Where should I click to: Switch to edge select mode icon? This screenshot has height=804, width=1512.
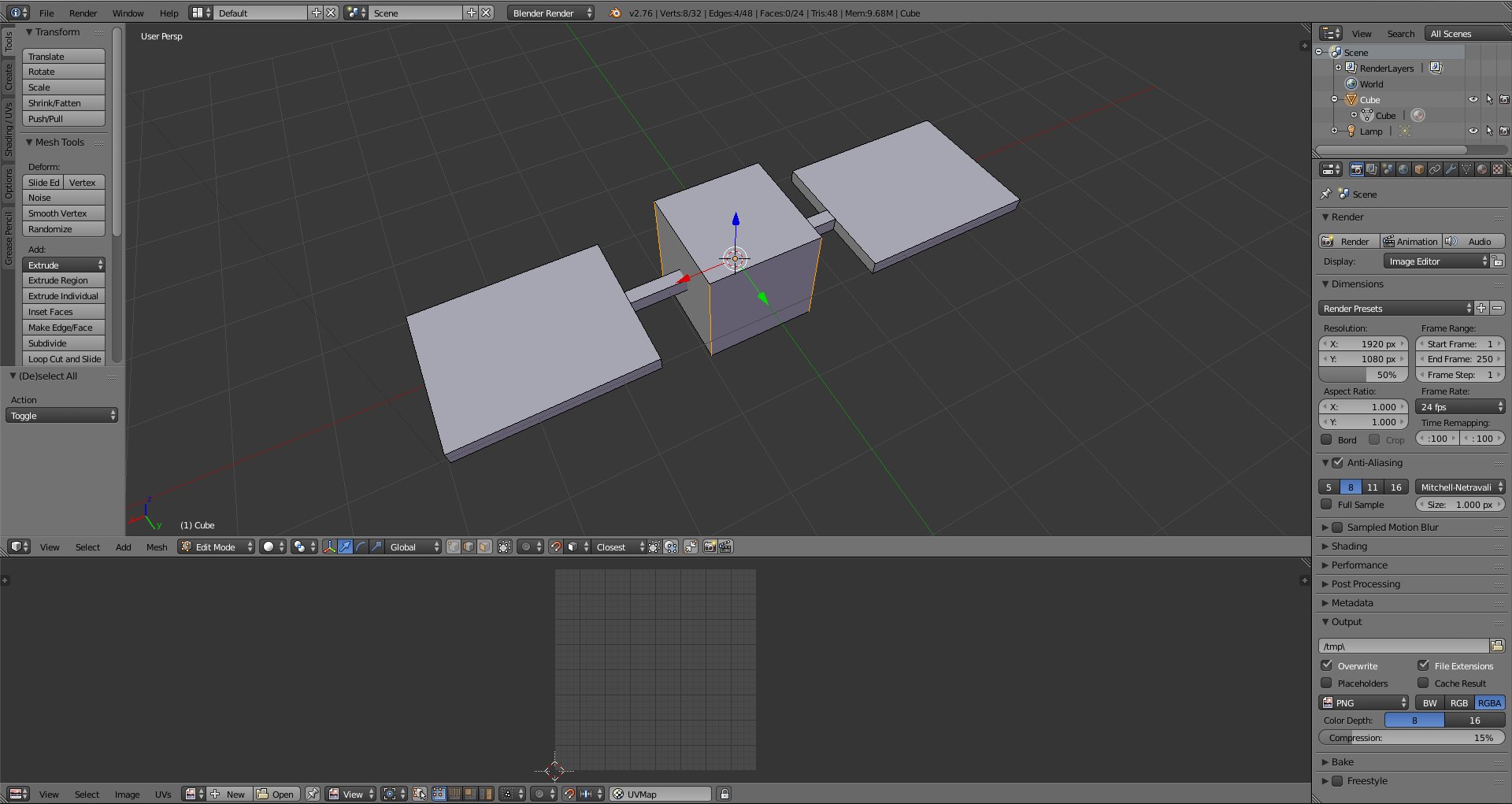(x=469, y=546)
